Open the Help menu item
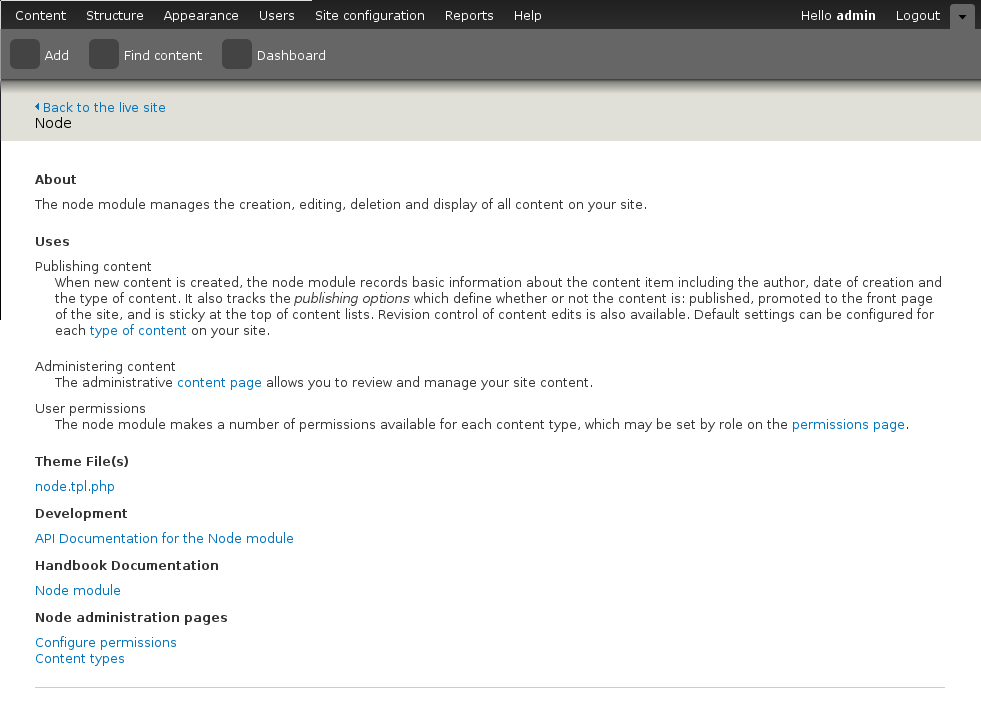981x708 pixels. [x=527, y=15]
